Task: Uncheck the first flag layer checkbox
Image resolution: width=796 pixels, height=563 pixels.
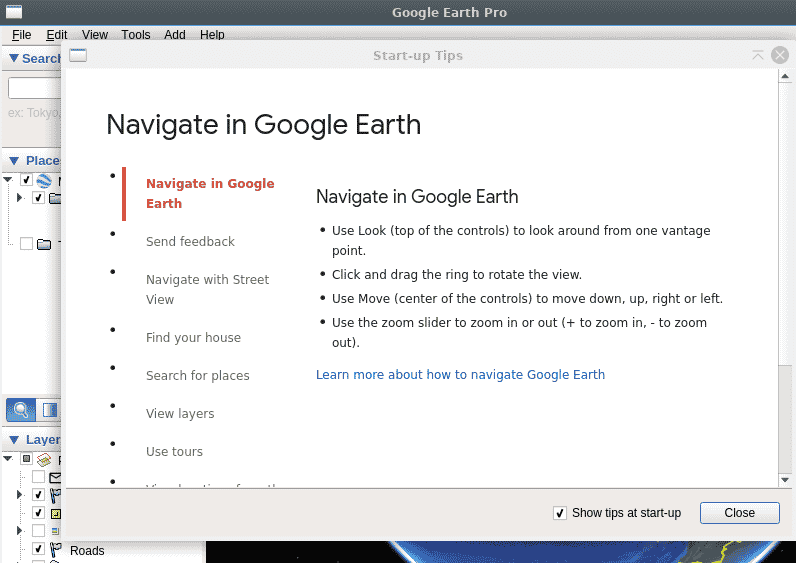Action: (38, 494)
